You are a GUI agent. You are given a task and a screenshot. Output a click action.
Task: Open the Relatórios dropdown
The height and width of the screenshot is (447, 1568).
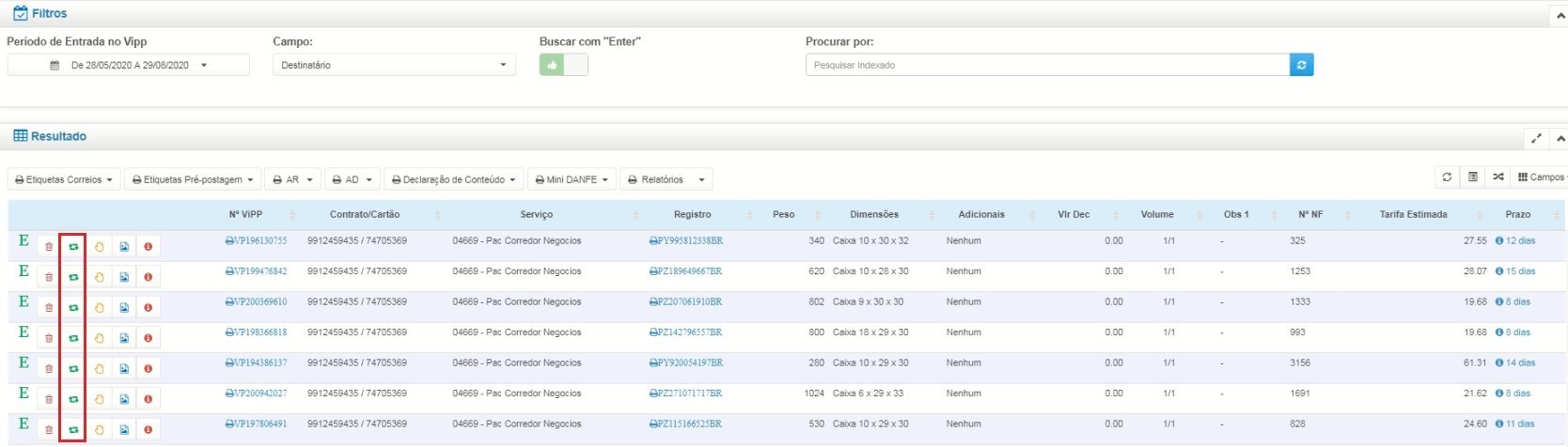[x=666, y=179]
